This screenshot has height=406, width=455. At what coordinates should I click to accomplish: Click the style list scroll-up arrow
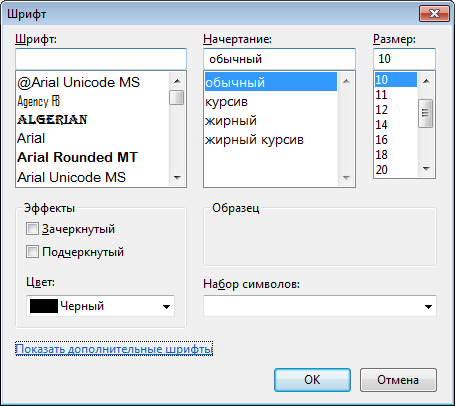tap(346, 81)
